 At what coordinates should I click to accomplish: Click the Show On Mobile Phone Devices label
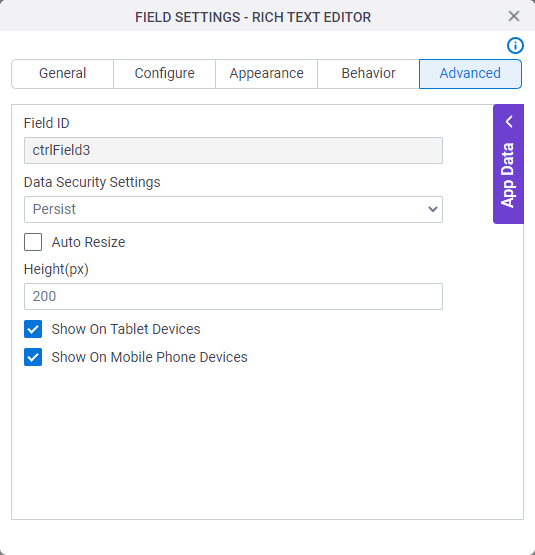(x=149, y=357)
